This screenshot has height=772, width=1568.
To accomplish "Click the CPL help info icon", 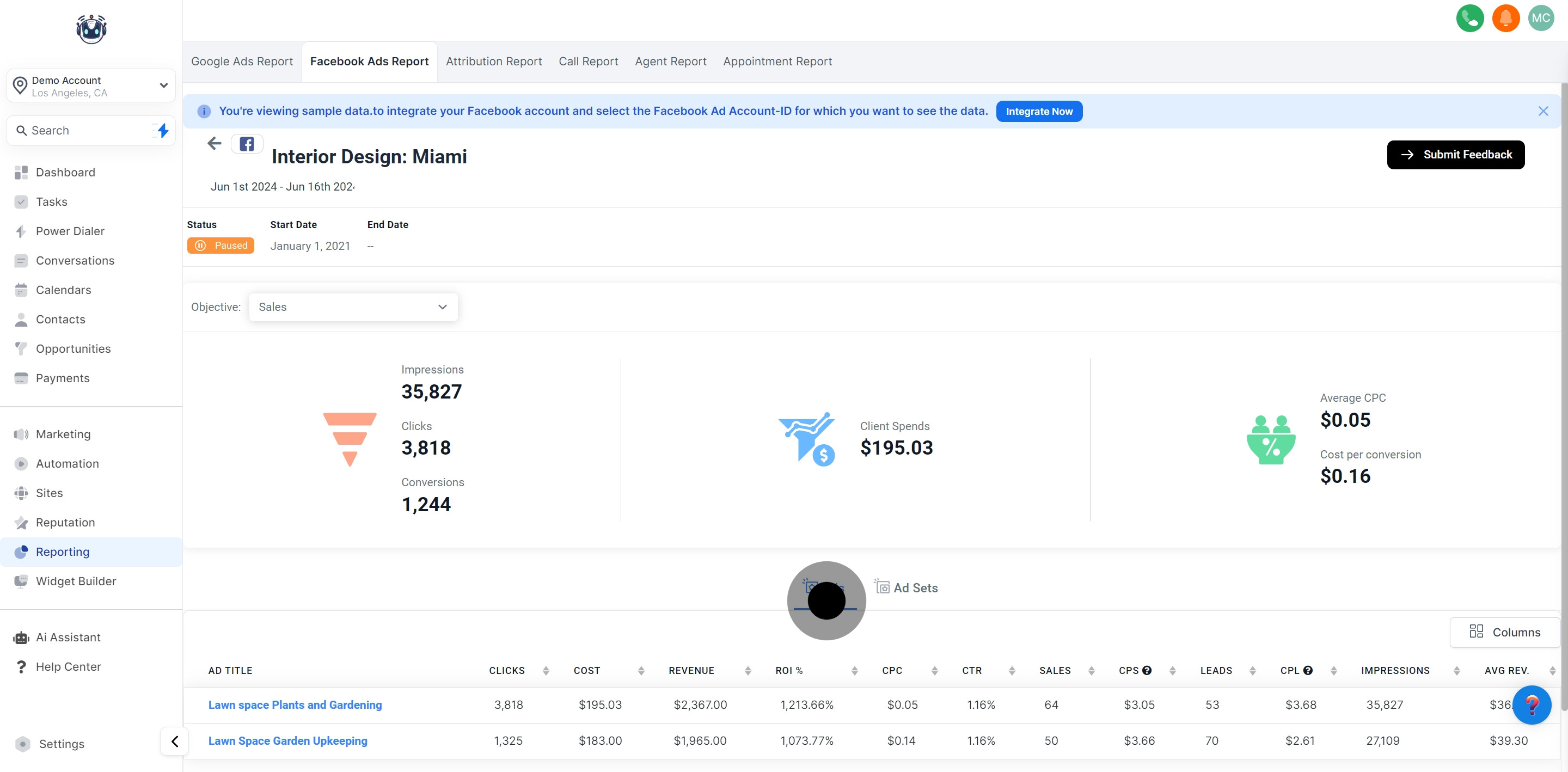I will point(1307,670).
